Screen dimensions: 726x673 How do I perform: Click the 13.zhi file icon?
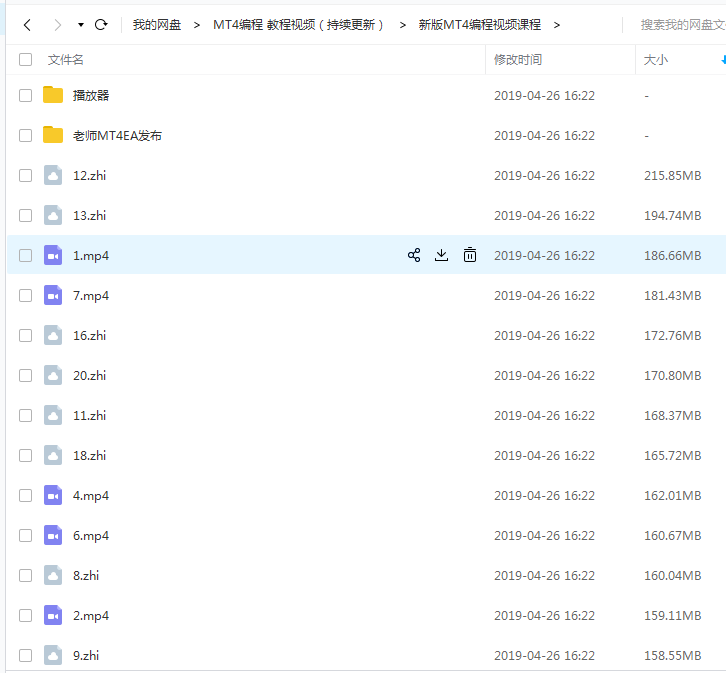(x=53, y=215)
